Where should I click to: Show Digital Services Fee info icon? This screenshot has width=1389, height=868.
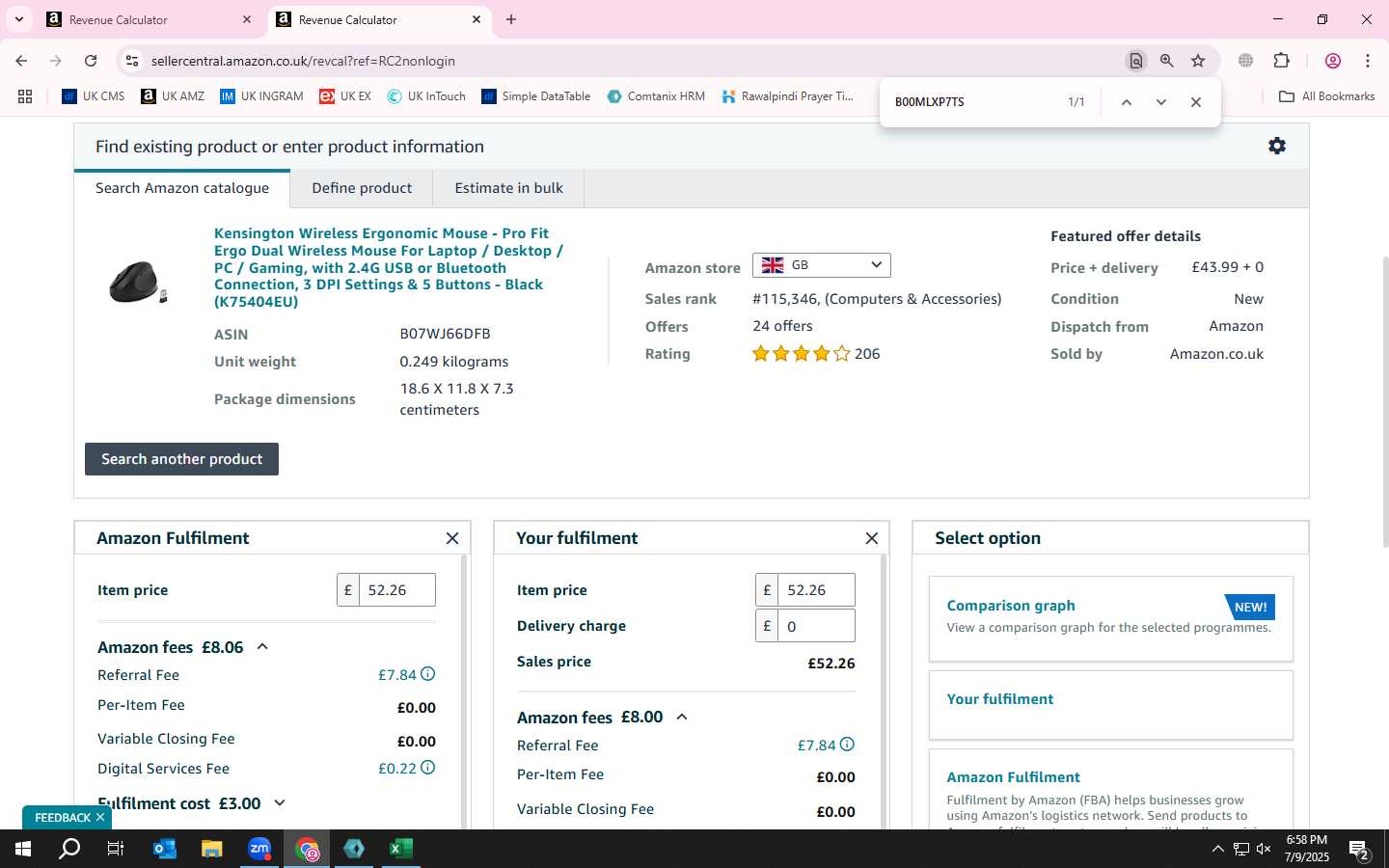point(428,768)
